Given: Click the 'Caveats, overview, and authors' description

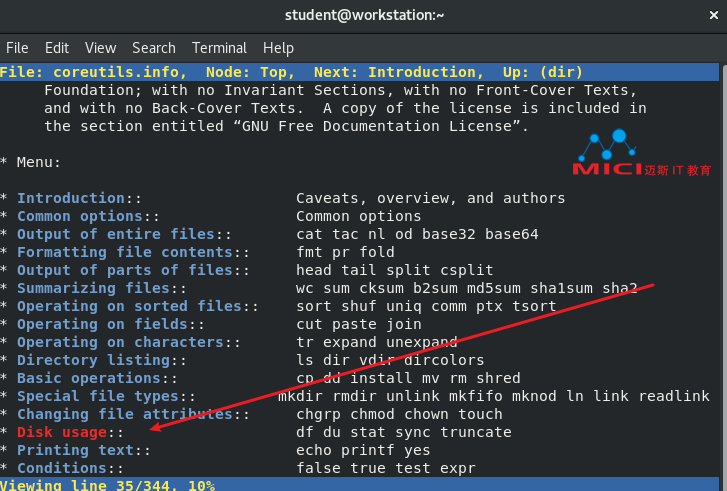Looking at the screenshot, I should coord(431,198).
